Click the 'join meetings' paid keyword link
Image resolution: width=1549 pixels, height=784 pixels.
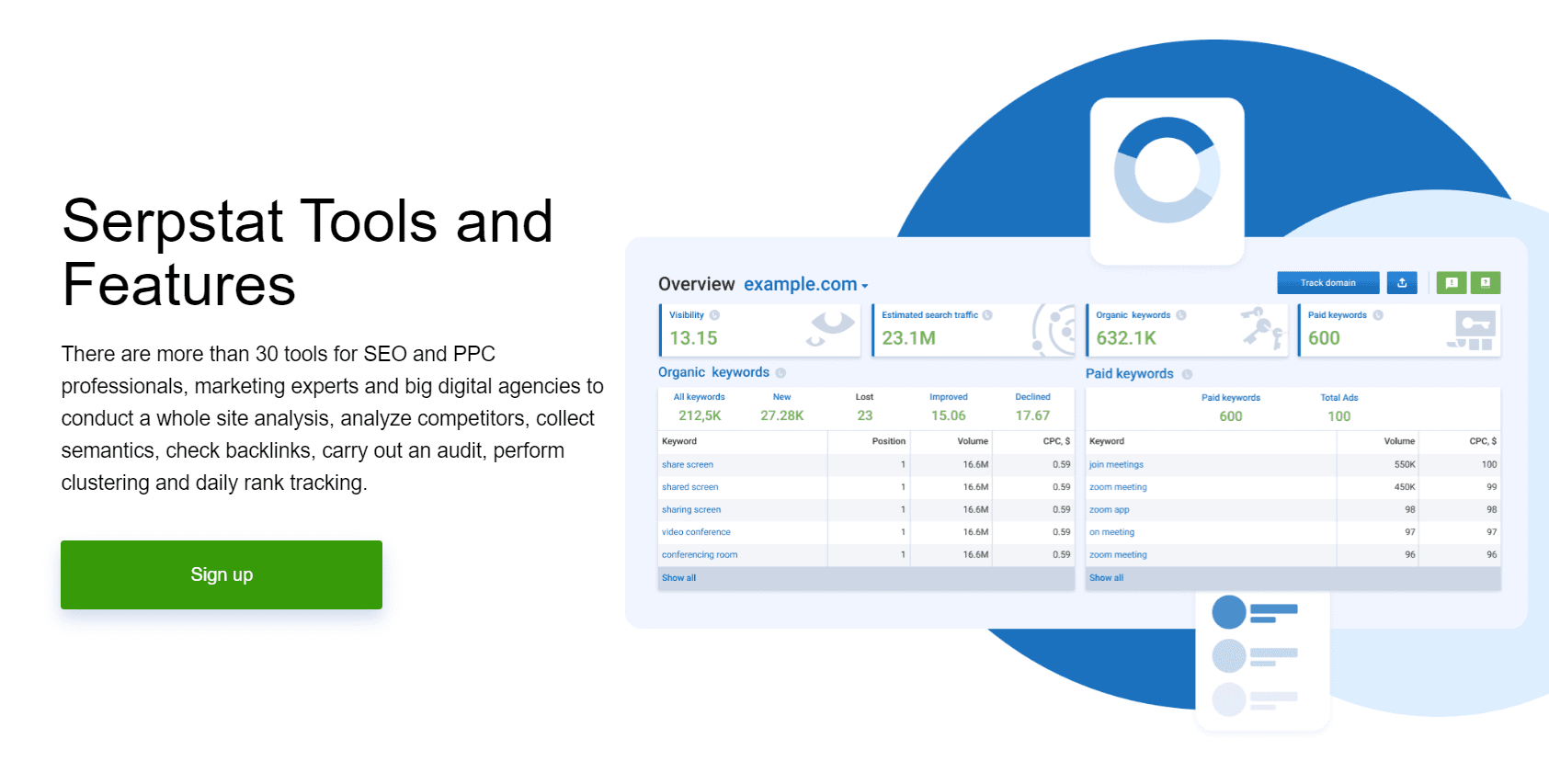1116,465
